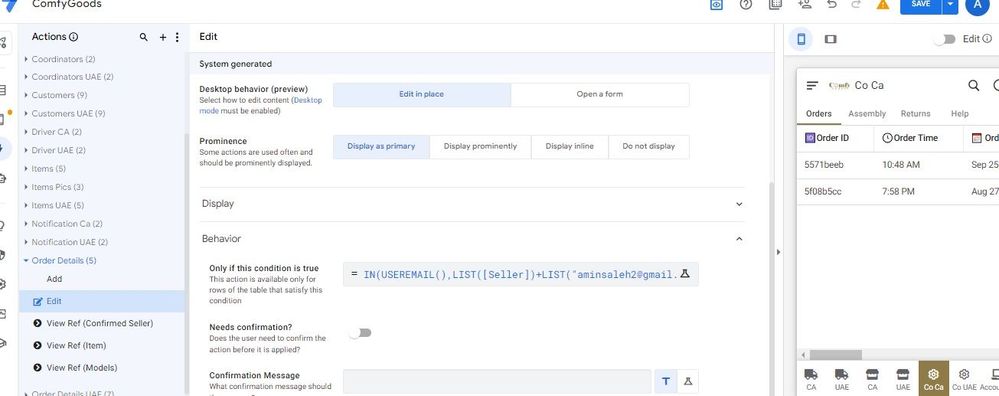
Task: Click the Confirmation Message input field
Action: click(497, 381)
